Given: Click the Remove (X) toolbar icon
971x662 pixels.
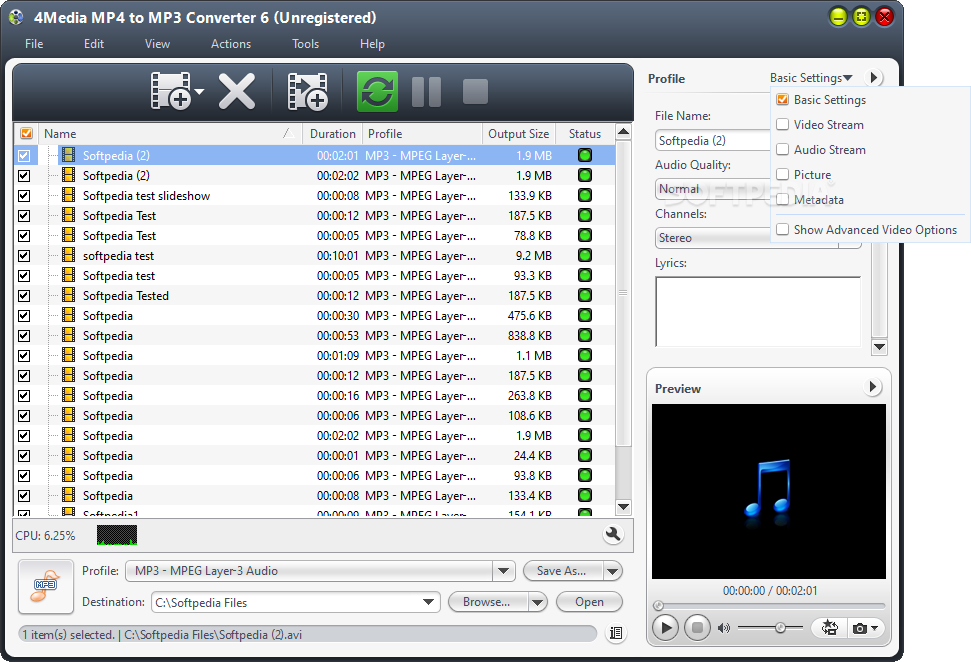Looking at the screenshot, I should tap(237, 92).
